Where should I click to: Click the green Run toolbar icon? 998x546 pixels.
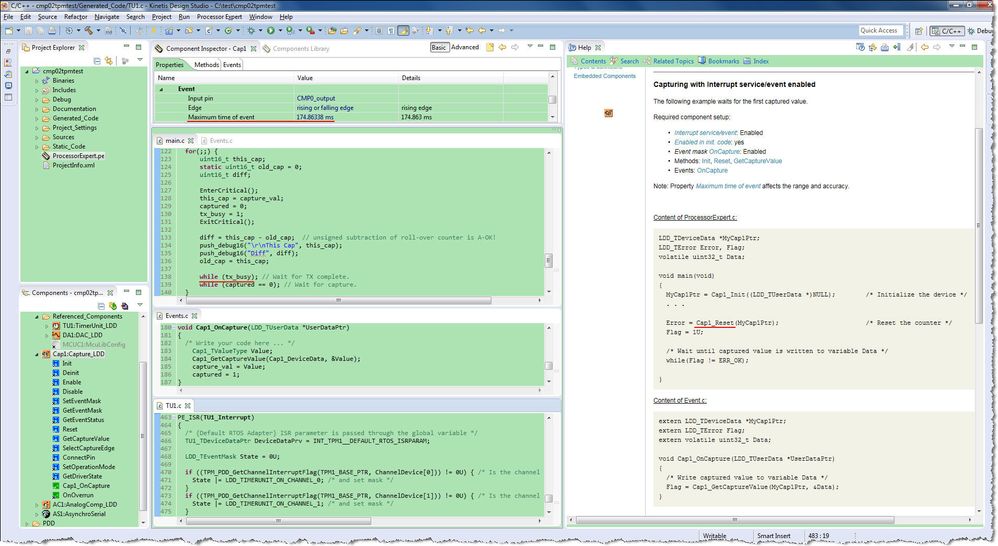coord(271,30)
